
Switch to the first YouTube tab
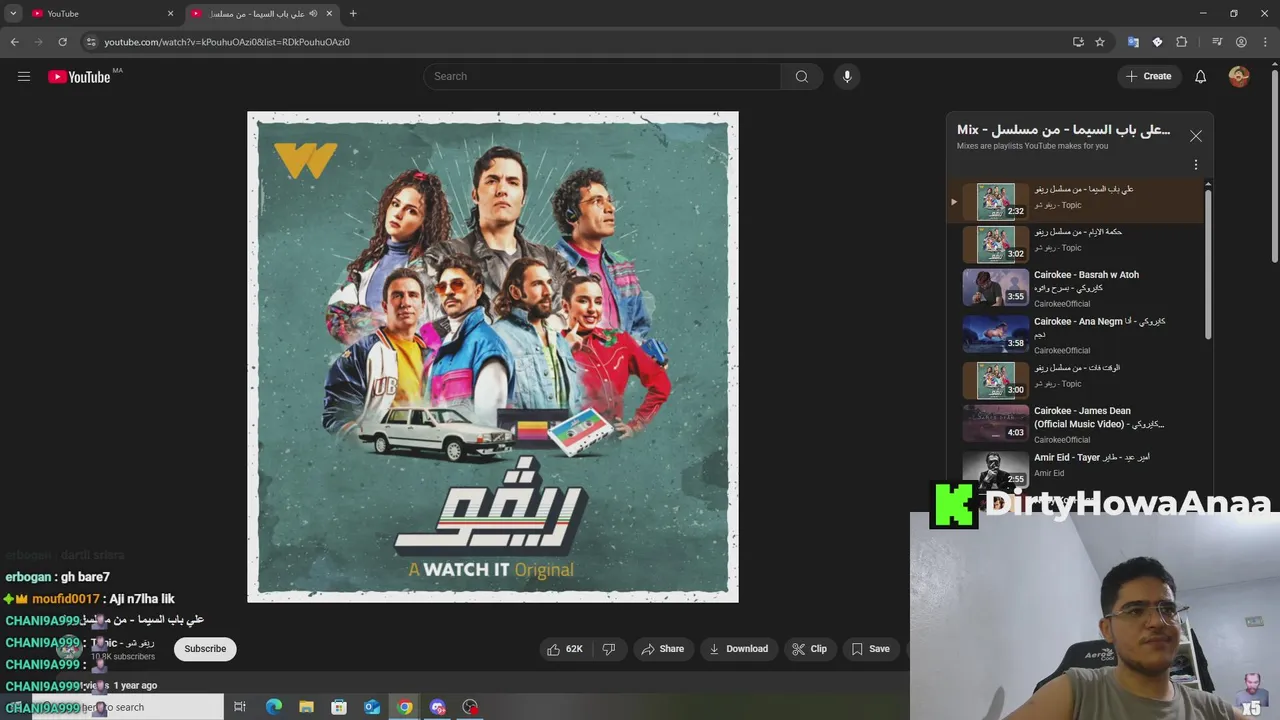(x=101, y=14)
